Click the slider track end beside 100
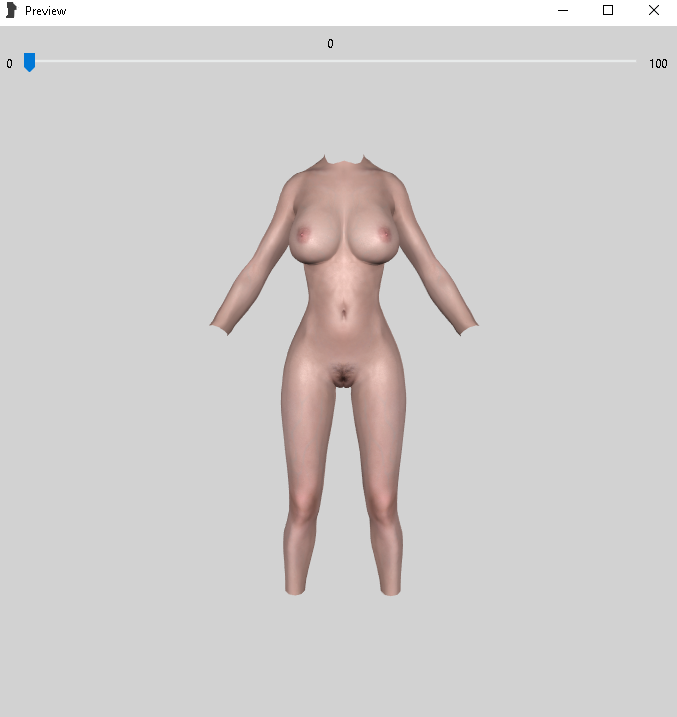The height and width of the screenshot is (717, 677). coord(633,61)
